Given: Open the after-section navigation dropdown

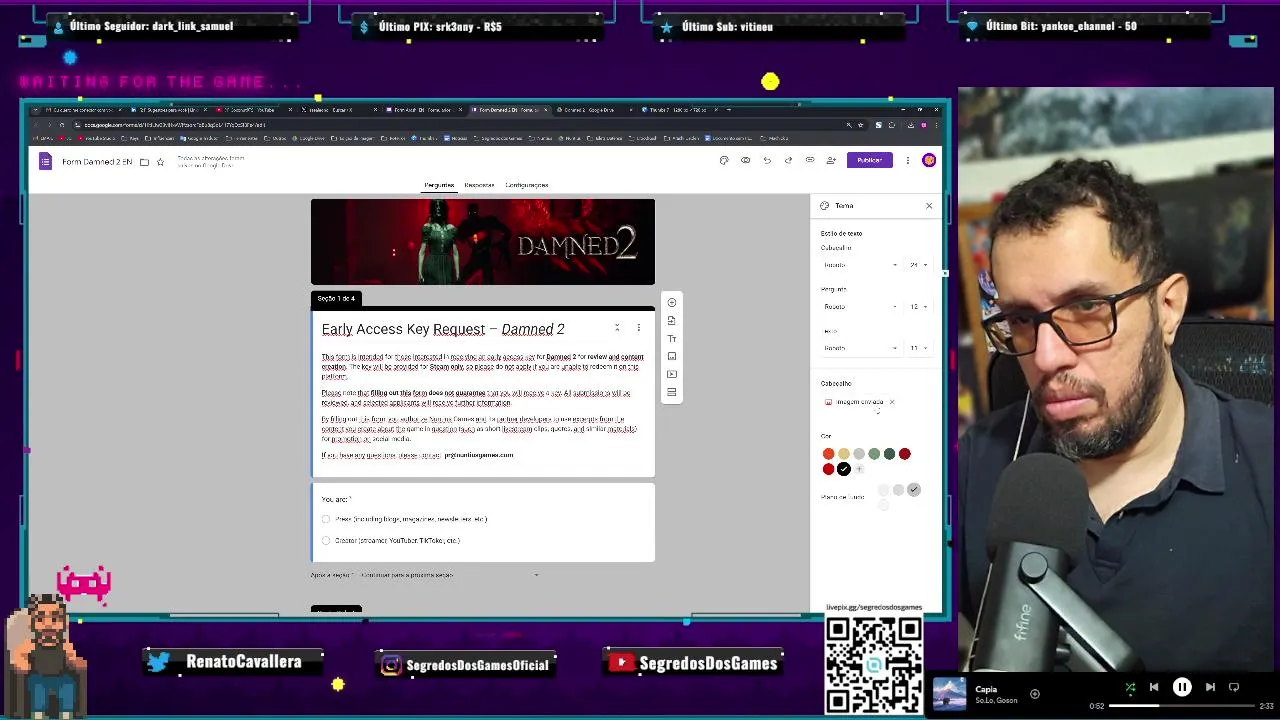Looking at the screenshot, I should tap(450, 575).
